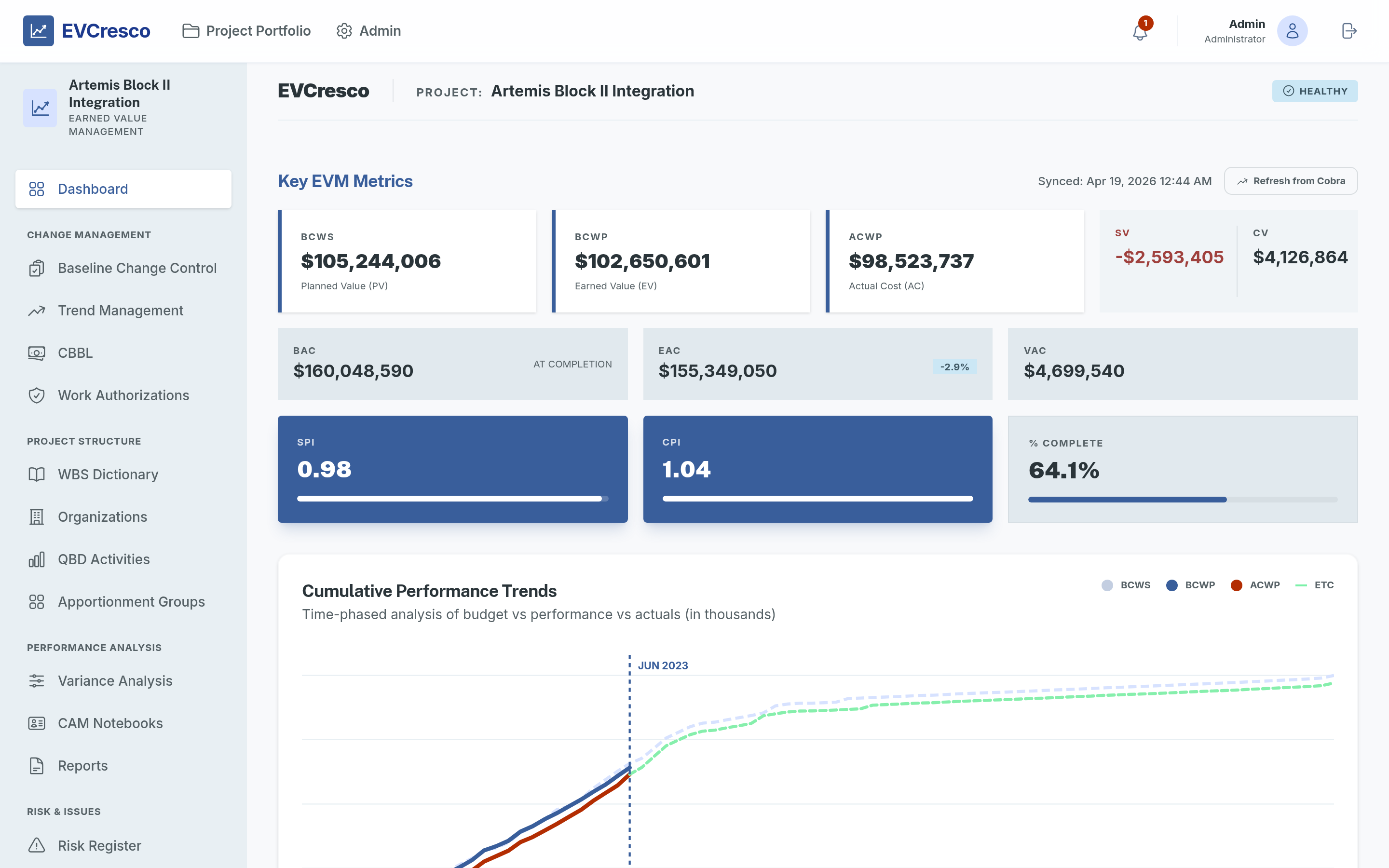
Task: Click the EVCresco brand name link
Action: click(x=106, y=31)
